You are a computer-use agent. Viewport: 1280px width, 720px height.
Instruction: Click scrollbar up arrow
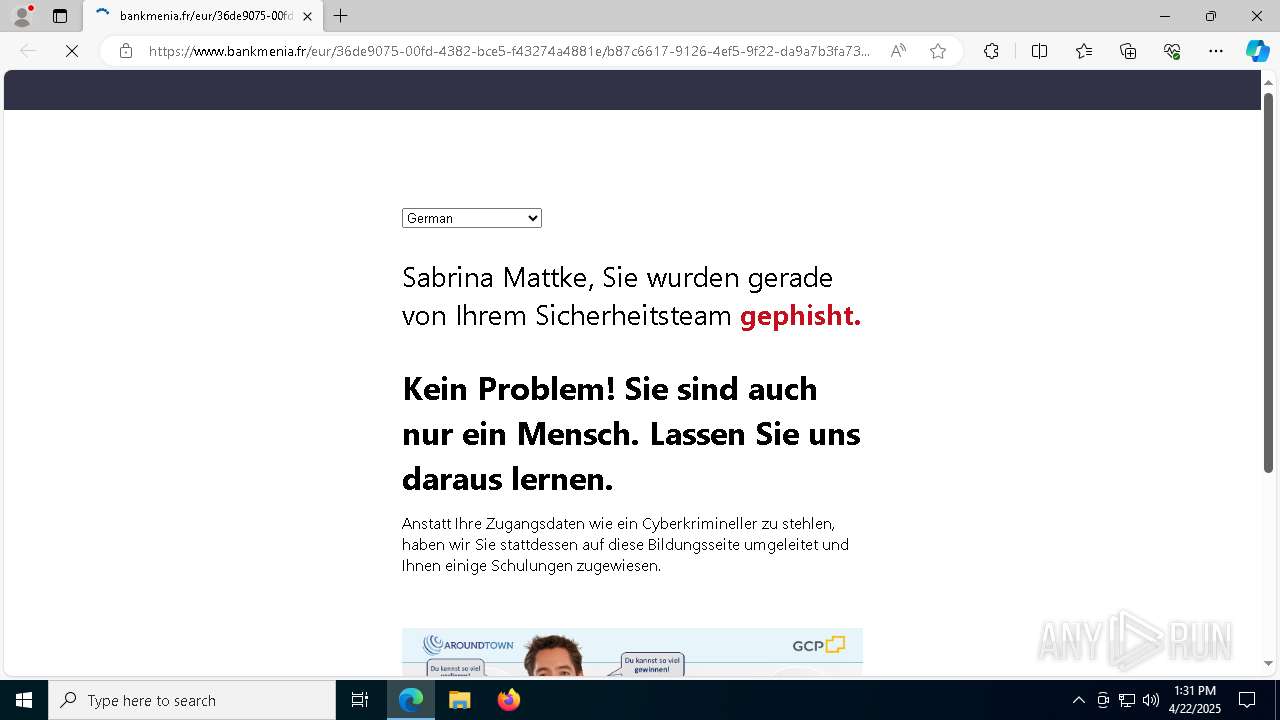1268,82
